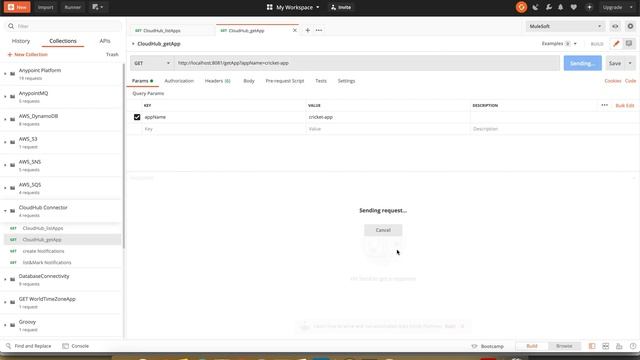Click the orange sync status icon

521,7
